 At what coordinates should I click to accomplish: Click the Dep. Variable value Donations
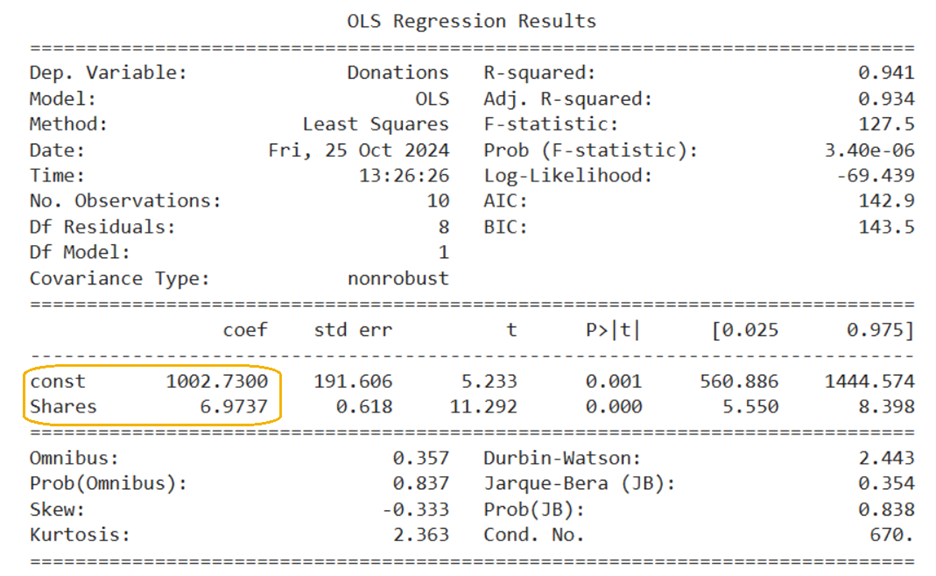pyautogui.click(x=398, y=73)
